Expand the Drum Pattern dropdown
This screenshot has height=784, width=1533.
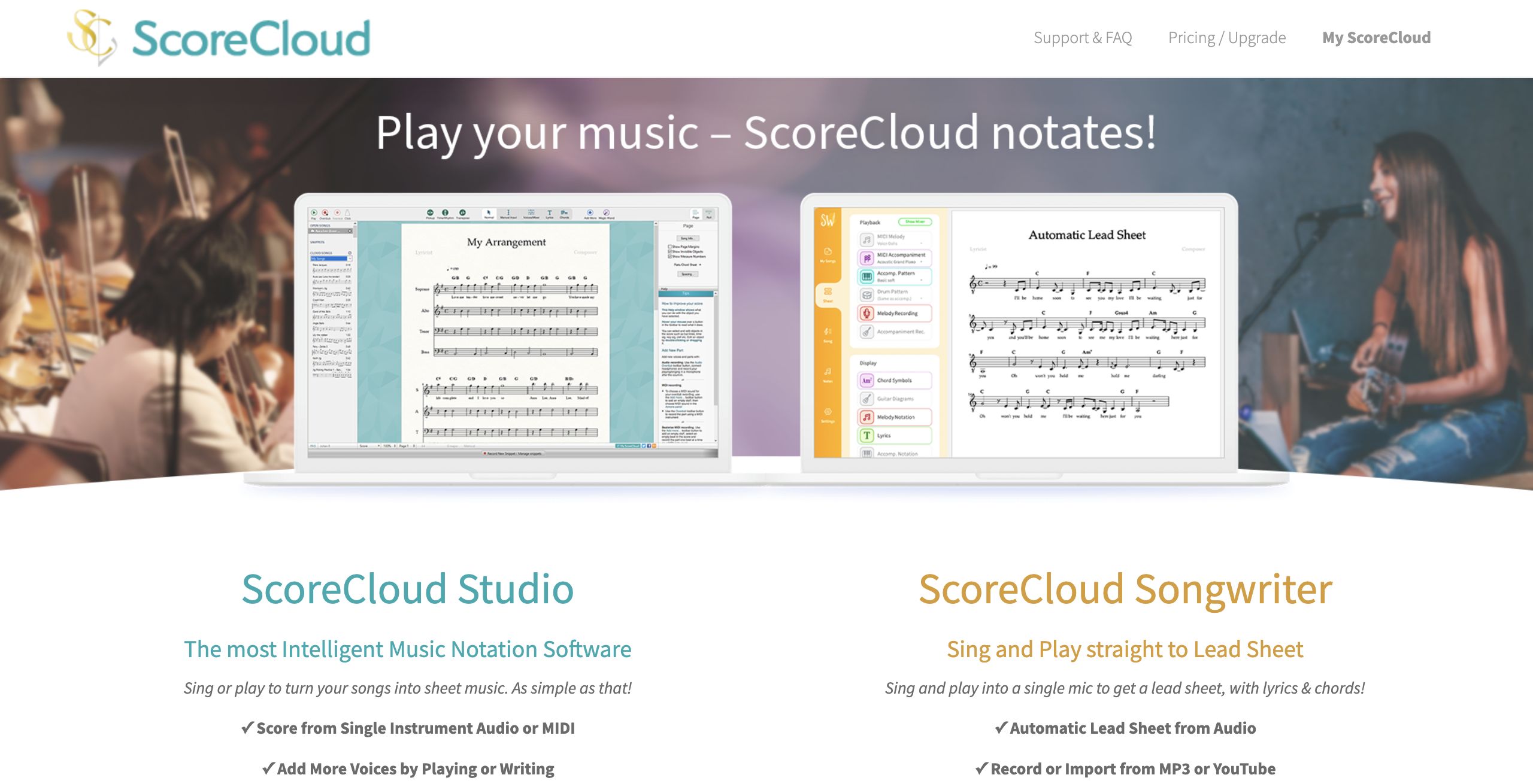pos(922,299)
